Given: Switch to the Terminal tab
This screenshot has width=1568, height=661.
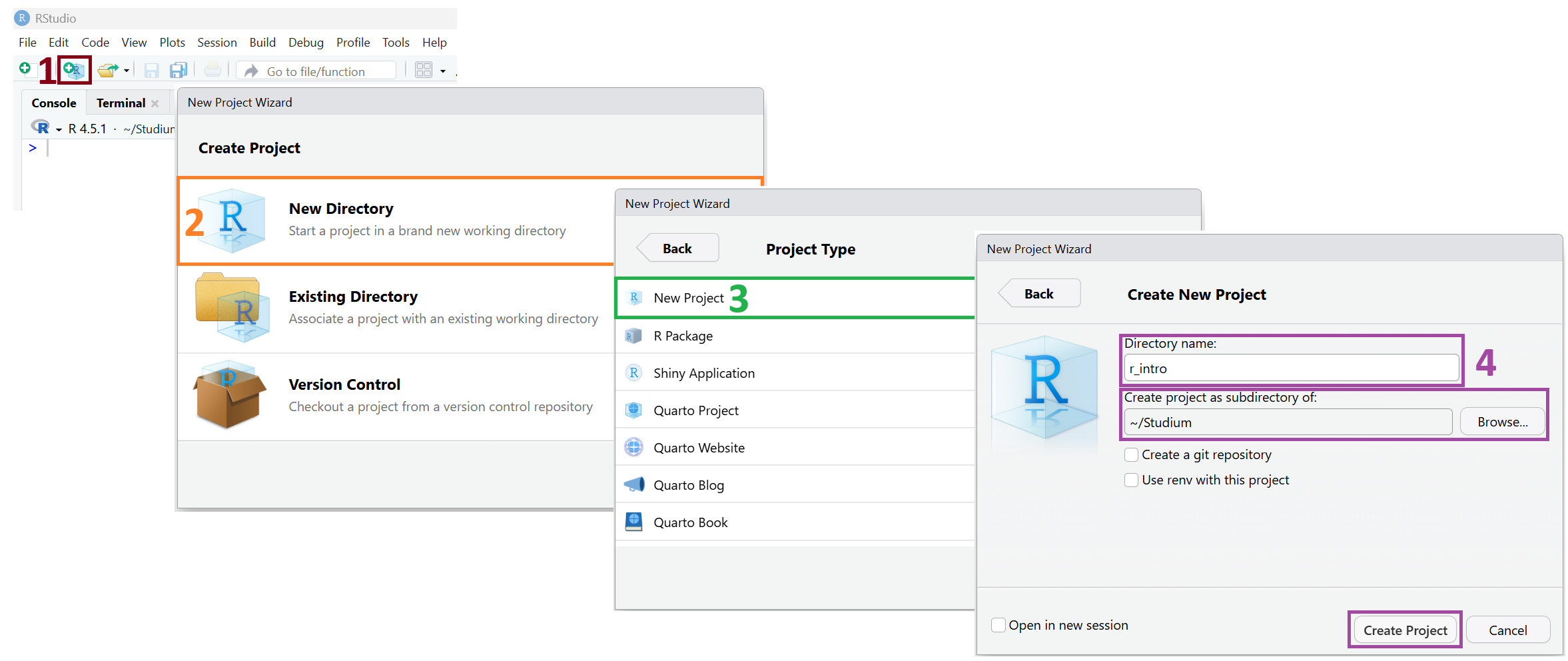Looking at the screenshot, I should (x=121, y=103).
